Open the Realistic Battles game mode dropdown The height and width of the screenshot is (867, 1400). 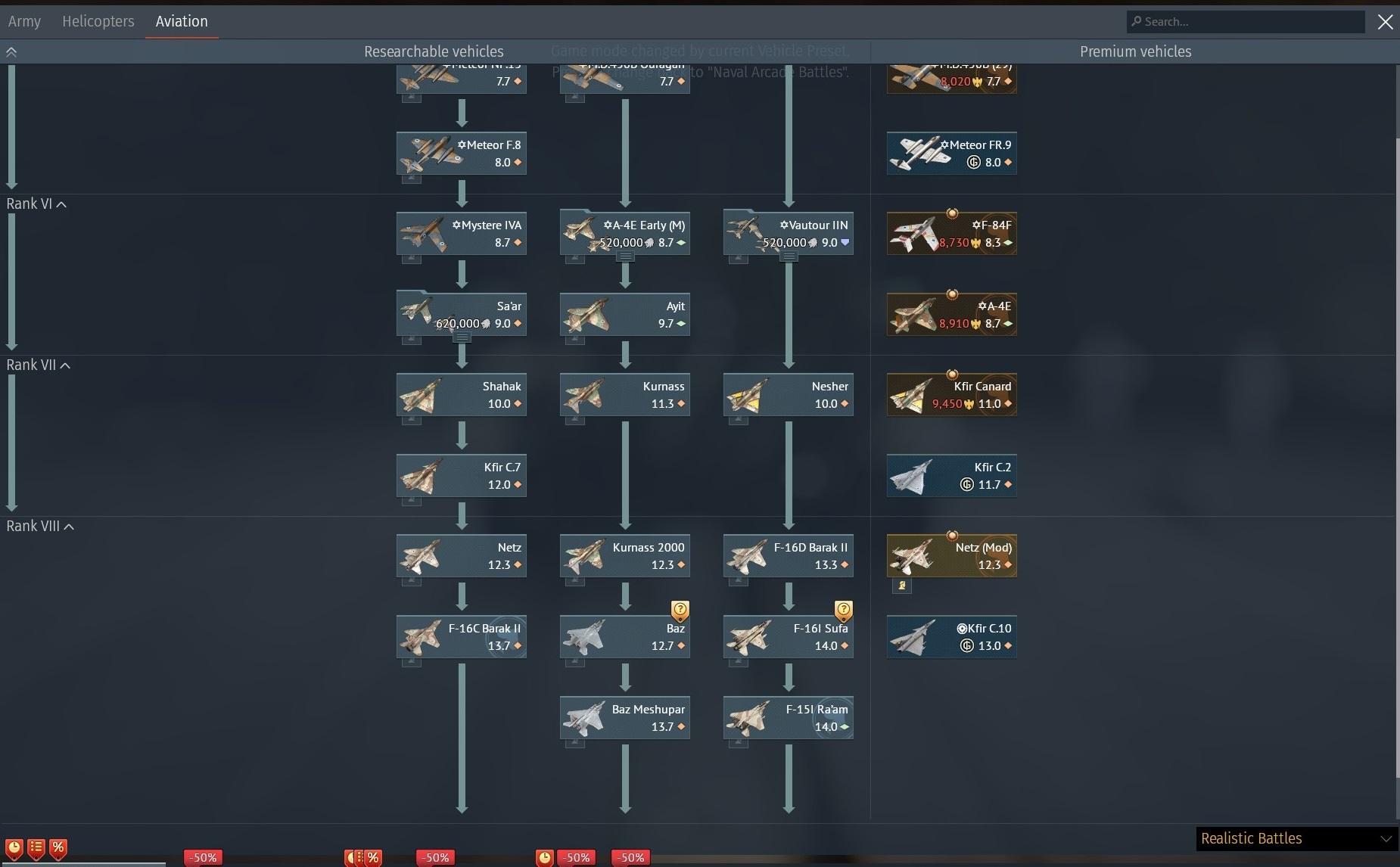tap(1296, 838)
